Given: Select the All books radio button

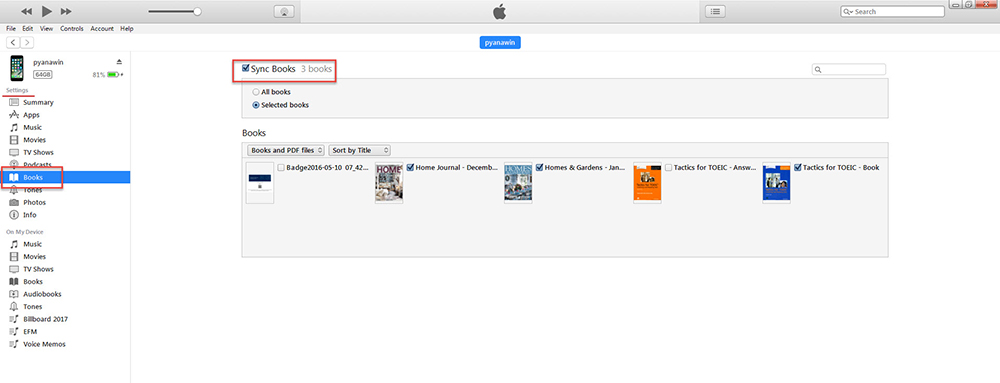Looking at the screenshot, I should (256, 92).
